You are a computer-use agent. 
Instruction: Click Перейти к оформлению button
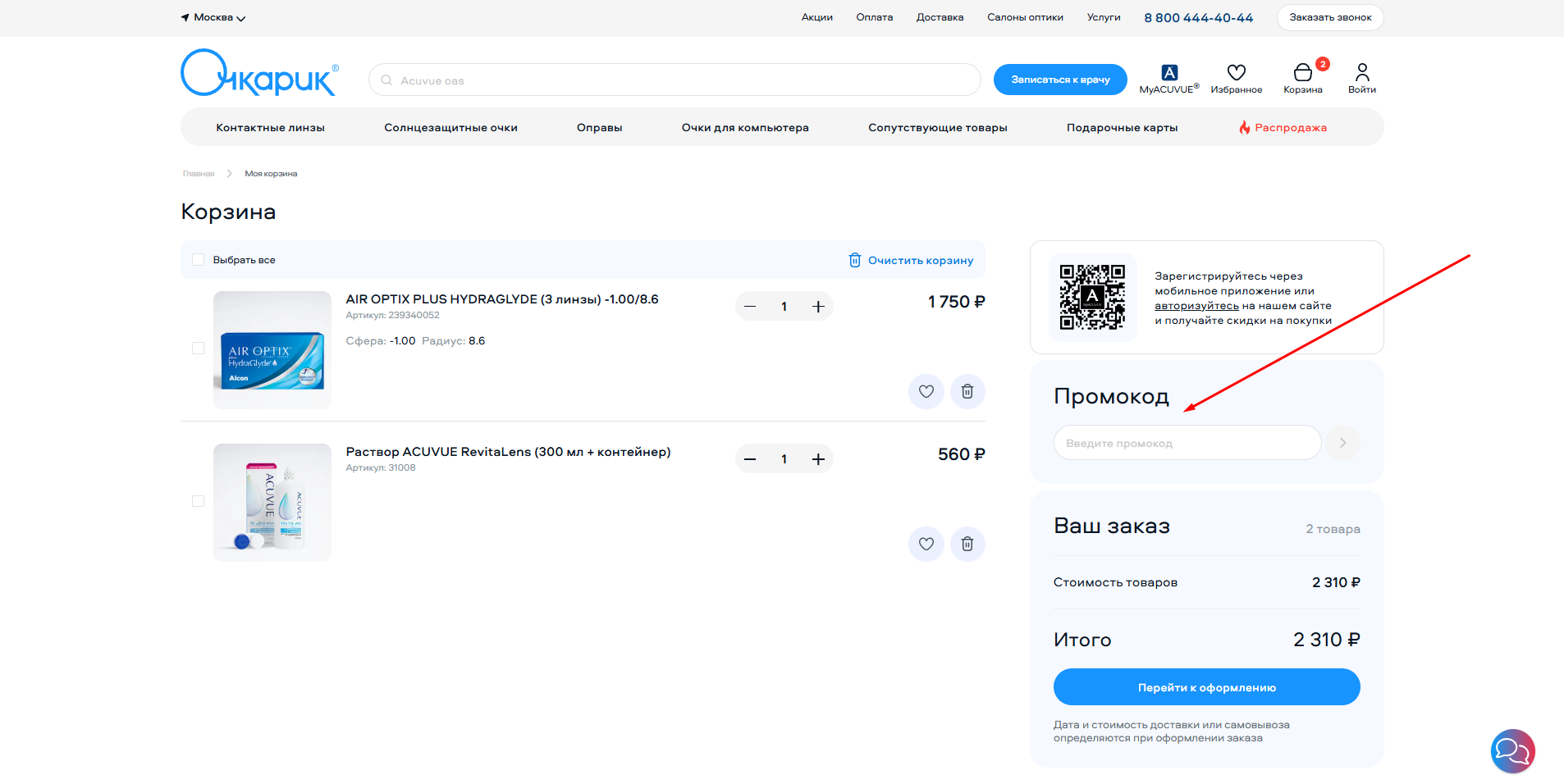point(1206,687)
